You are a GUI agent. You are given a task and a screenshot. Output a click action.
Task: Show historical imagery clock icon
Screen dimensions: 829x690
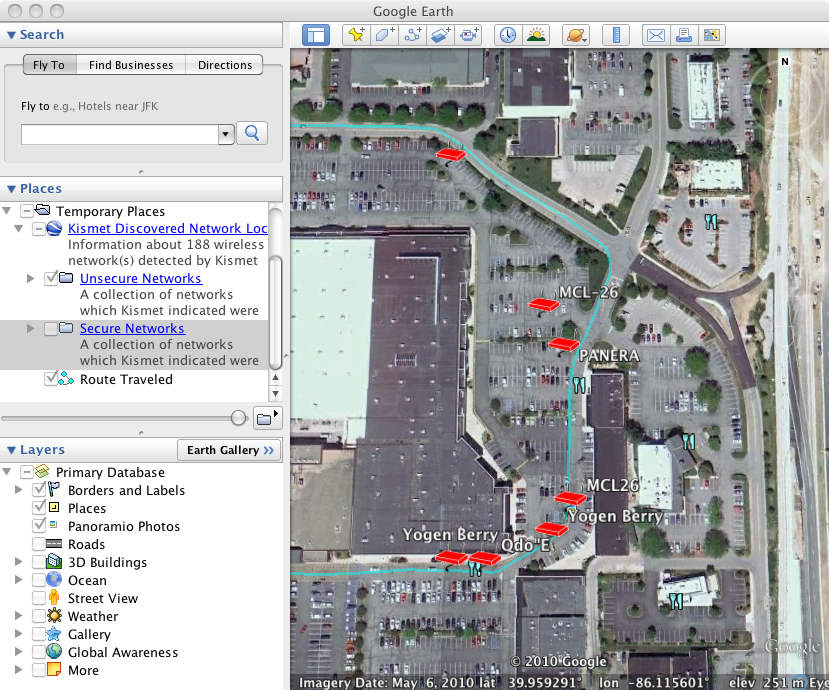click(508, 35)
